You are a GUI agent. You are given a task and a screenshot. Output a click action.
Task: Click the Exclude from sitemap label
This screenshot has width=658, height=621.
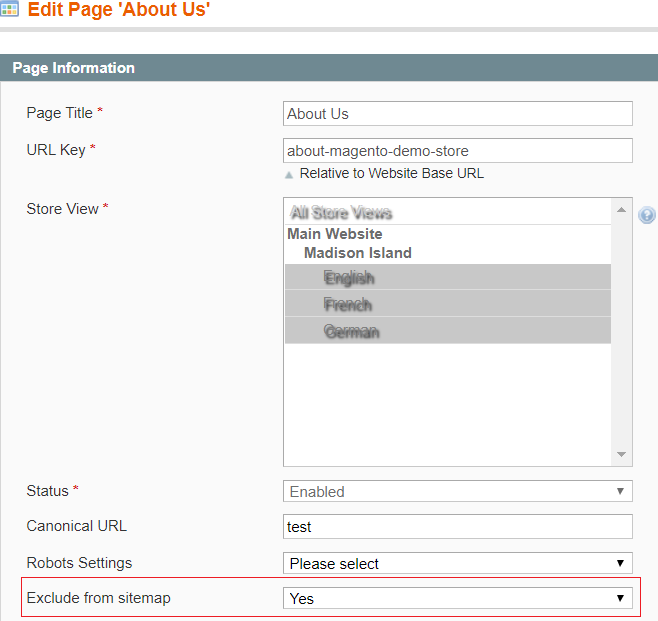tap(99, 598)
